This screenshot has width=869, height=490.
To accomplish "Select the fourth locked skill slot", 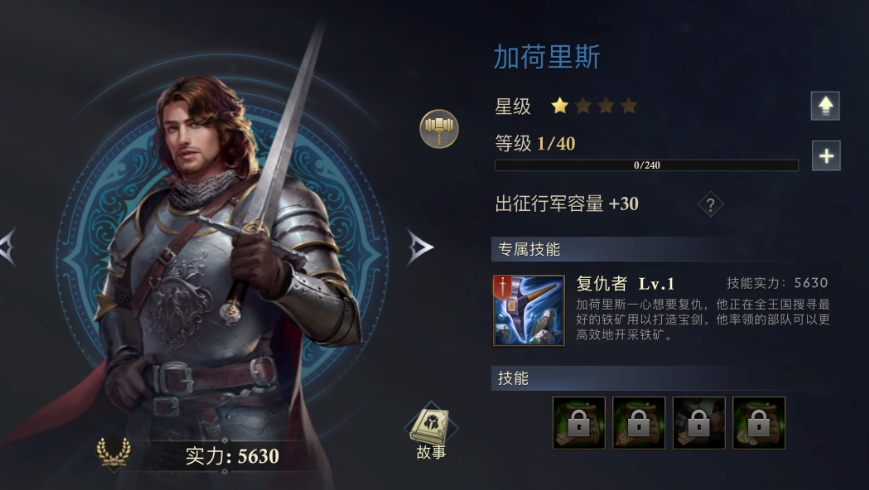I will click(x=759, y=423).
